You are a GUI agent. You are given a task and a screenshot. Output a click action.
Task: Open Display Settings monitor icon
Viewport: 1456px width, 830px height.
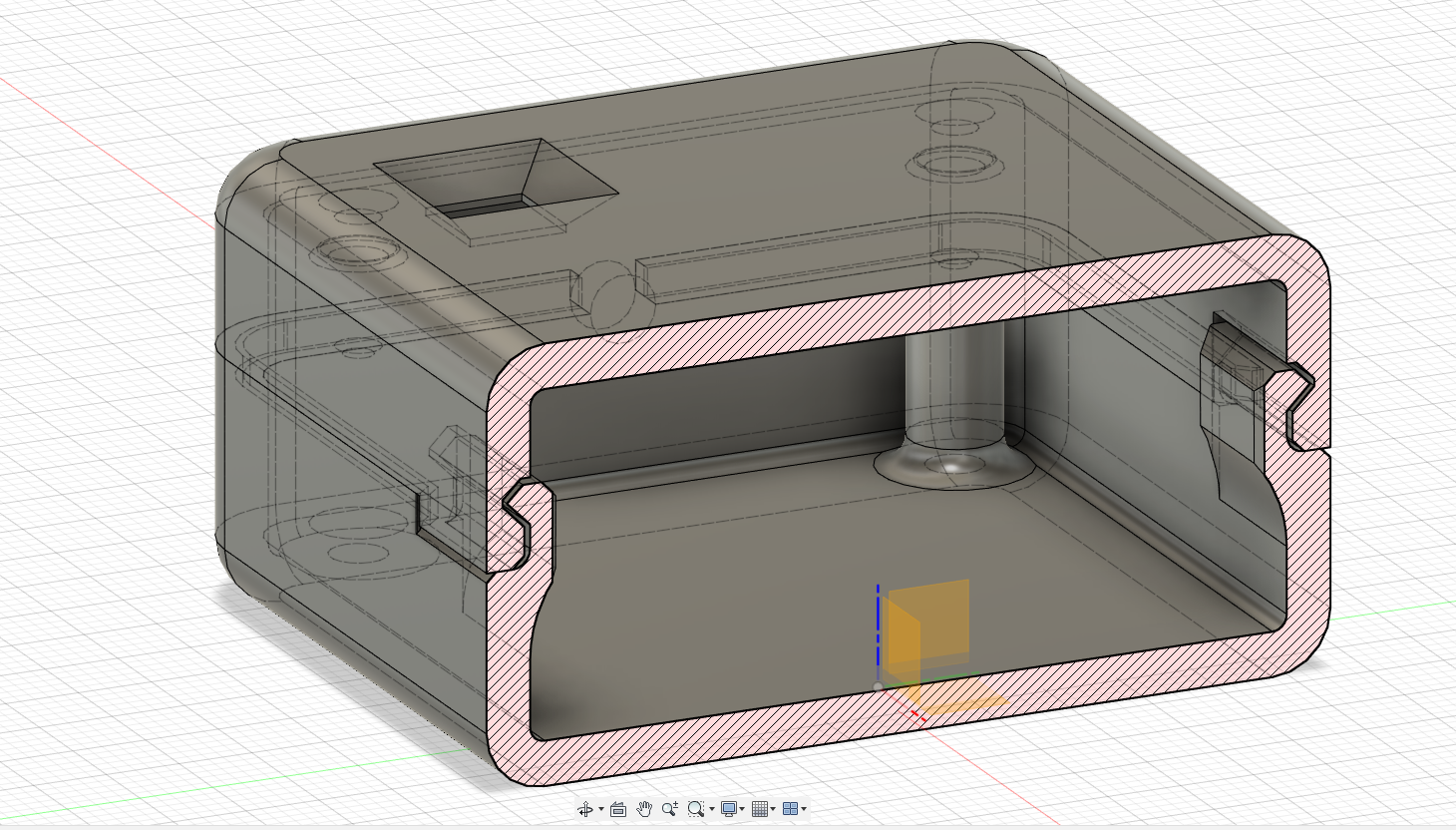729,809
